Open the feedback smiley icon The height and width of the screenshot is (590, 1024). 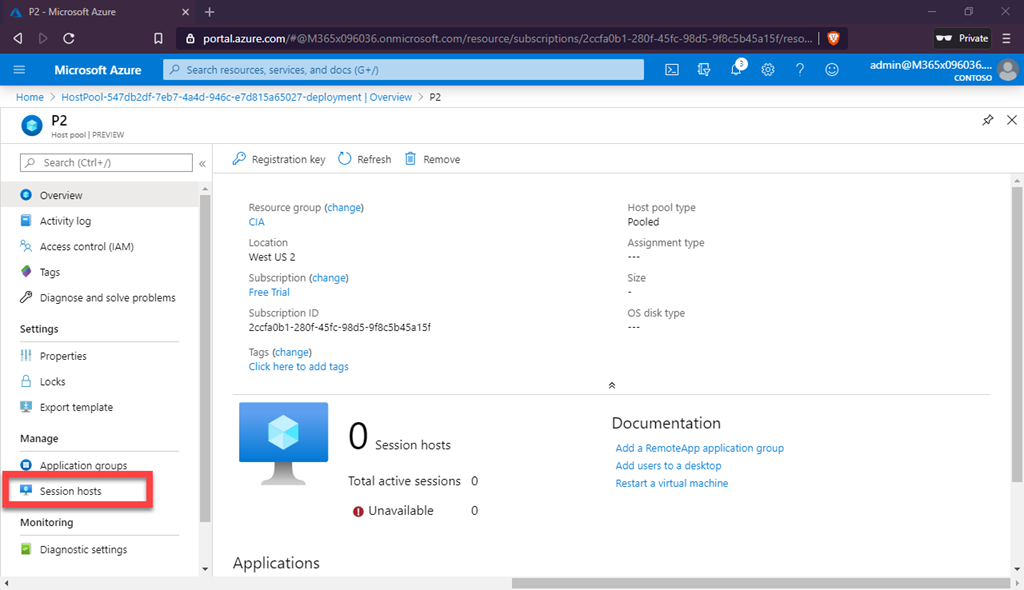pyautogui.click(x=832, y=70)
